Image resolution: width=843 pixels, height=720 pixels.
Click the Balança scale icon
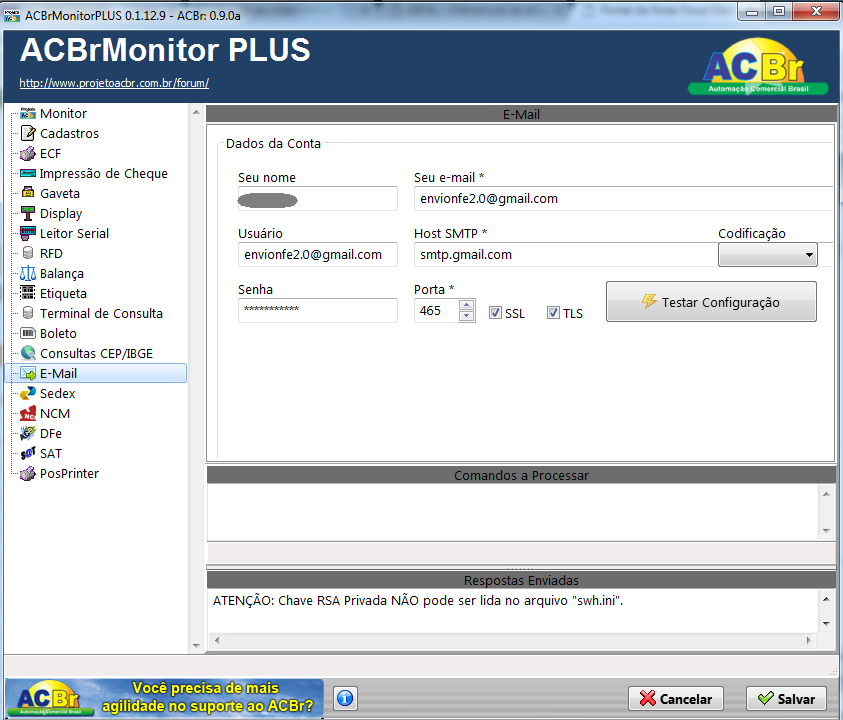[x=28, y=274]
